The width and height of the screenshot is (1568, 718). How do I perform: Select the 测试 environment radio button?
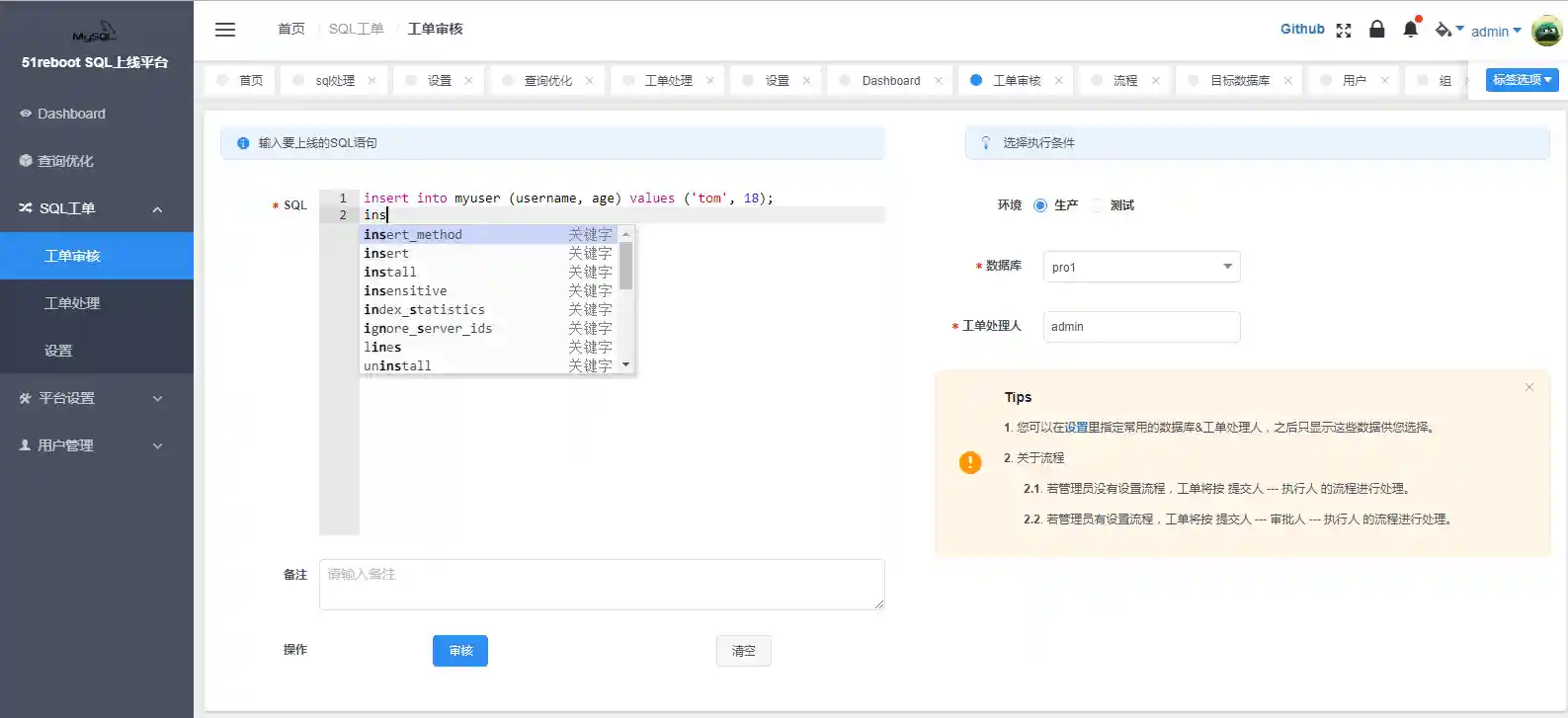coord(1097,205)
